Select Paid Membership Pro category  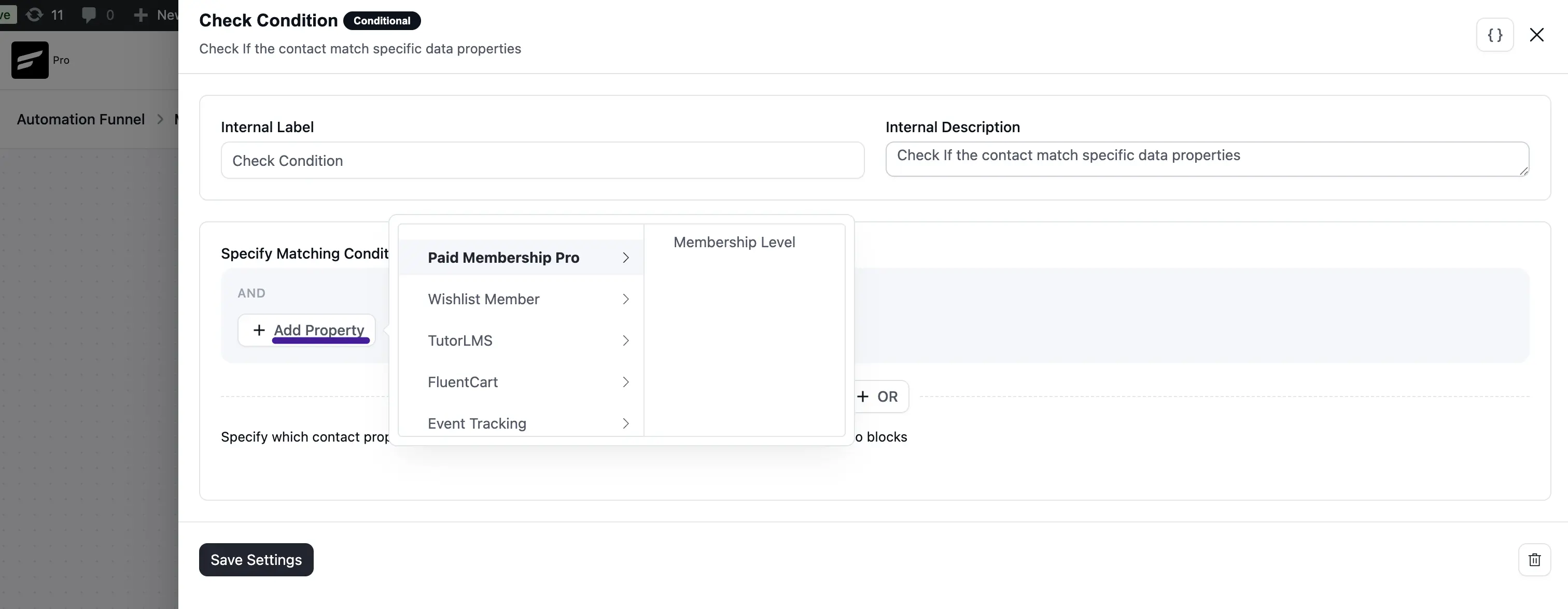(x=521, y=258)
